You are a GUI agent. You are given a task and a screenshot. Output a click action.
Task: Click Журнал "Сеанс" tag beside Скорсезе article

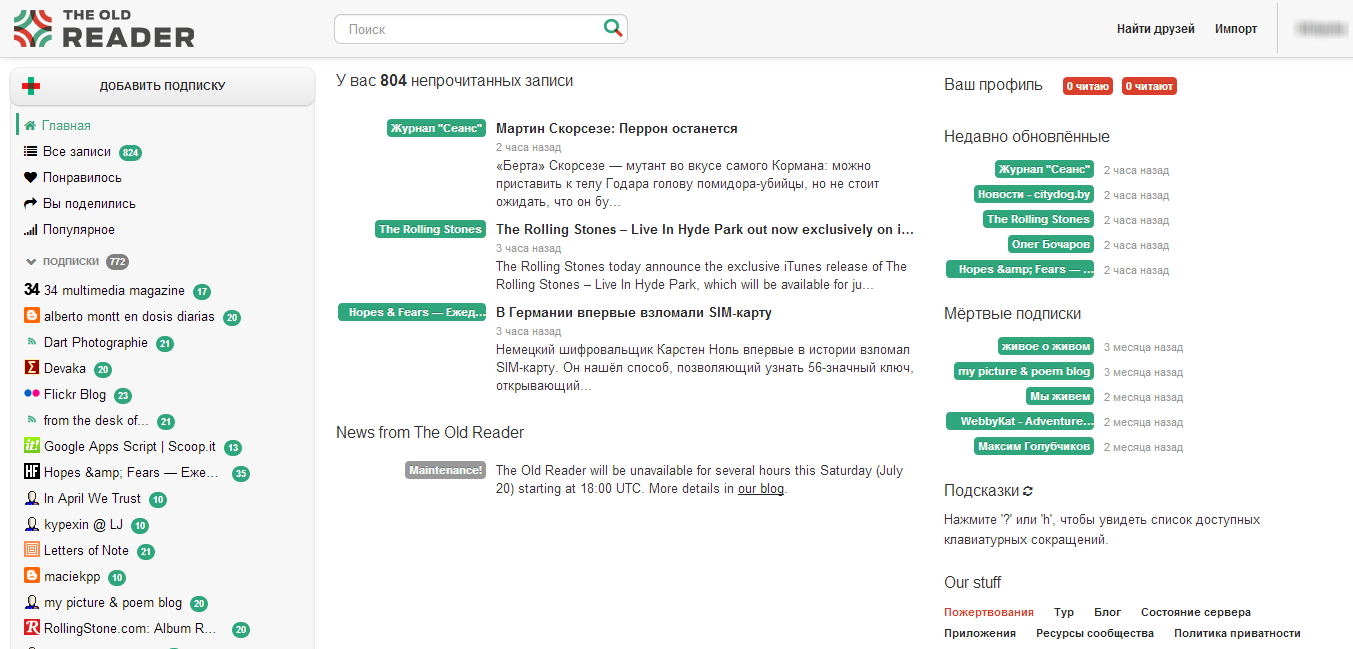click(436, 129)
